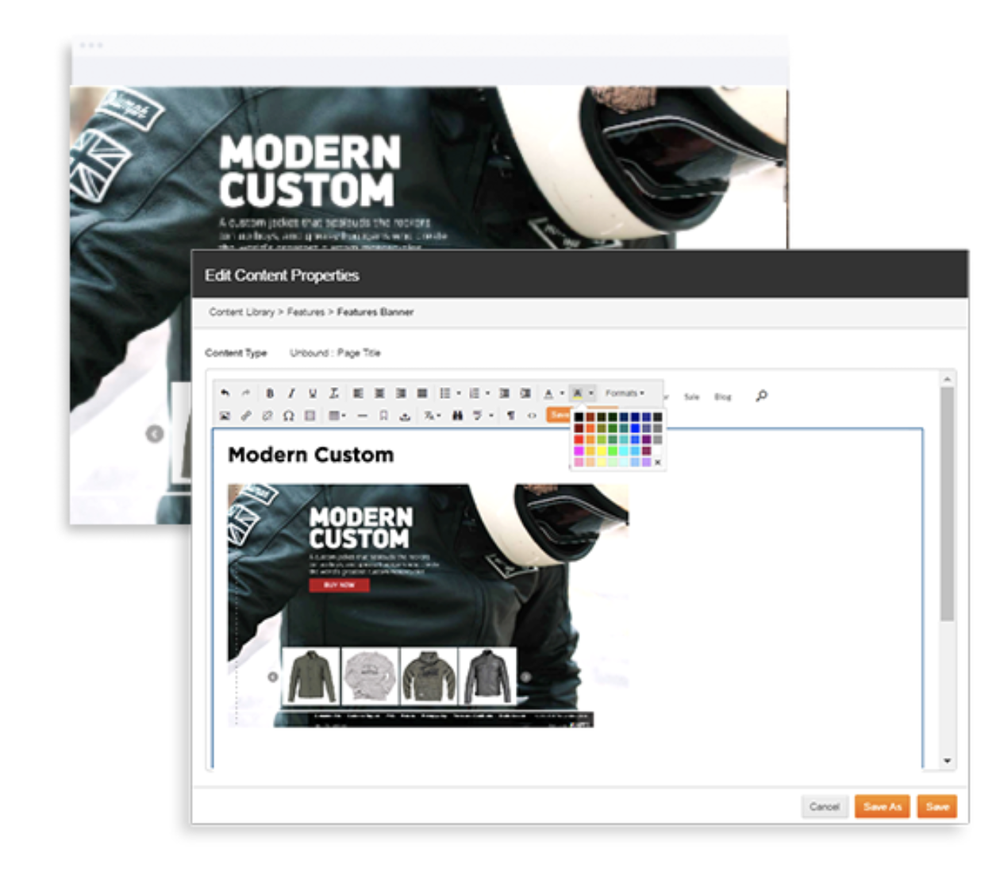This screenshot has width=1000, height=890.
Task: Click the scroll up arrow
Action: (948, 379)
